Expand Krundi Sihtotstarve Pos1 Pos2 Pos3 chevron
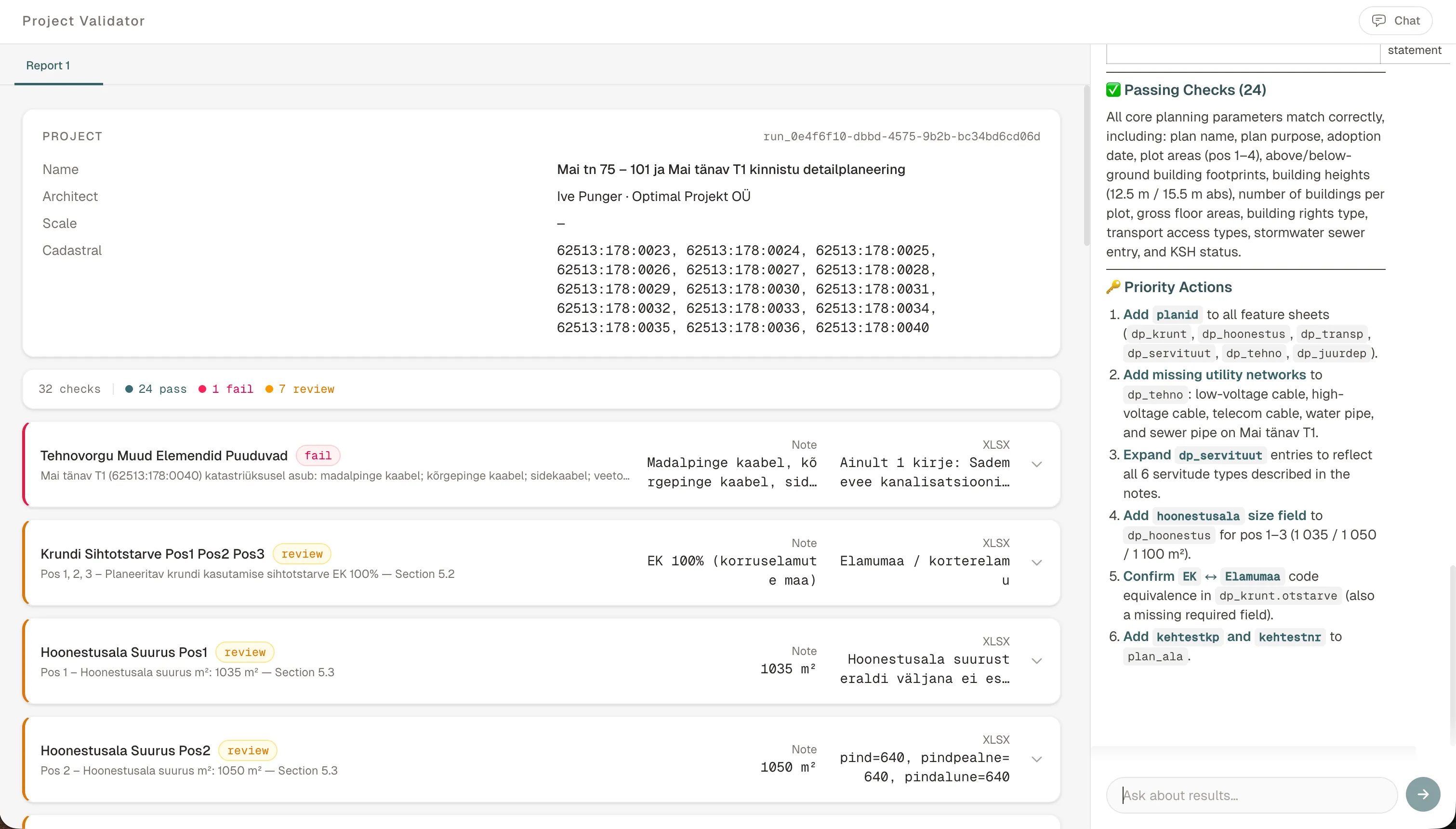Image resolution: width=1456 pixels, height=829 pixels. [x=1037, y=562]
